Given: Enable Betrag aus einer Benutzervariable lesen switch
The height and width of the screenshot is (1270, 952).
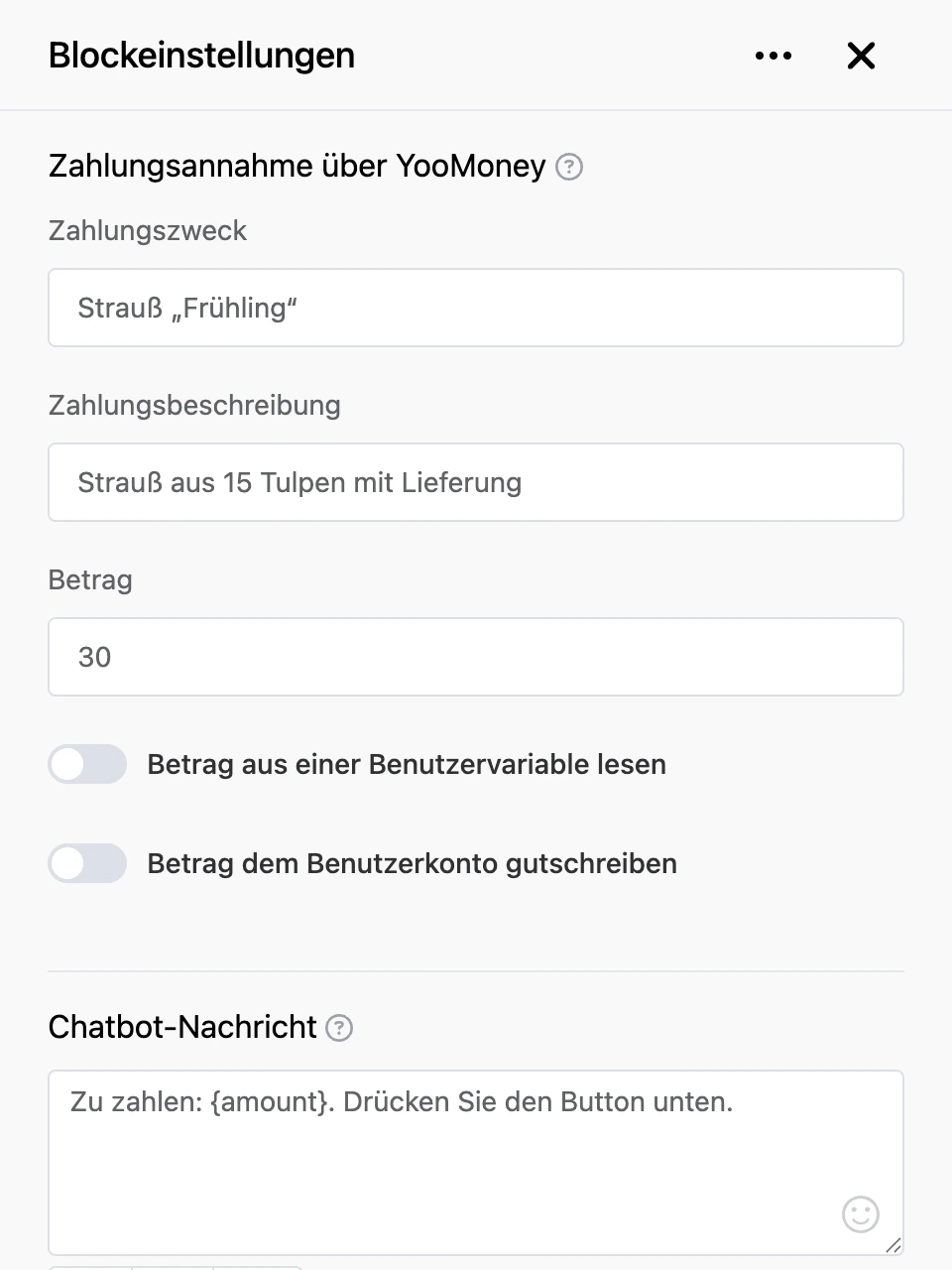Looking at the screenshot, I should (87, 764).
